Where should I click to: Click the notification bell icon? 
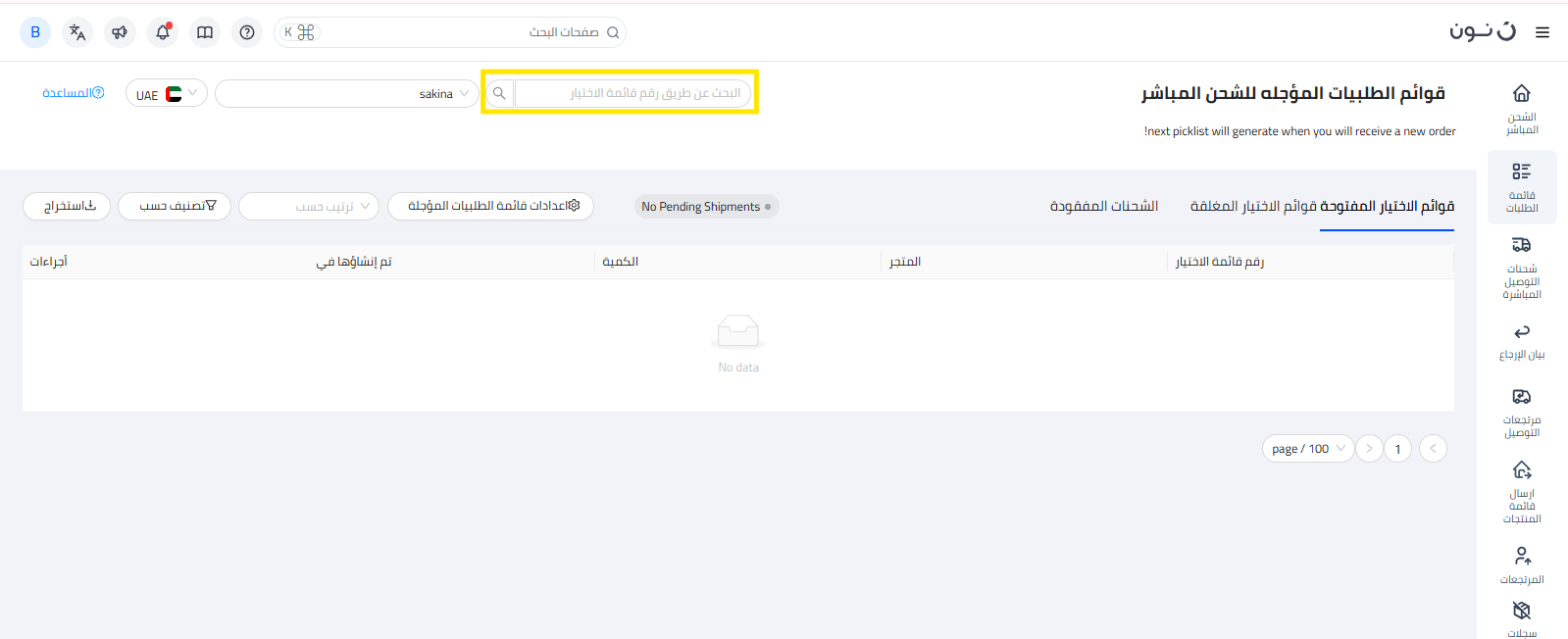click(163, 32)
